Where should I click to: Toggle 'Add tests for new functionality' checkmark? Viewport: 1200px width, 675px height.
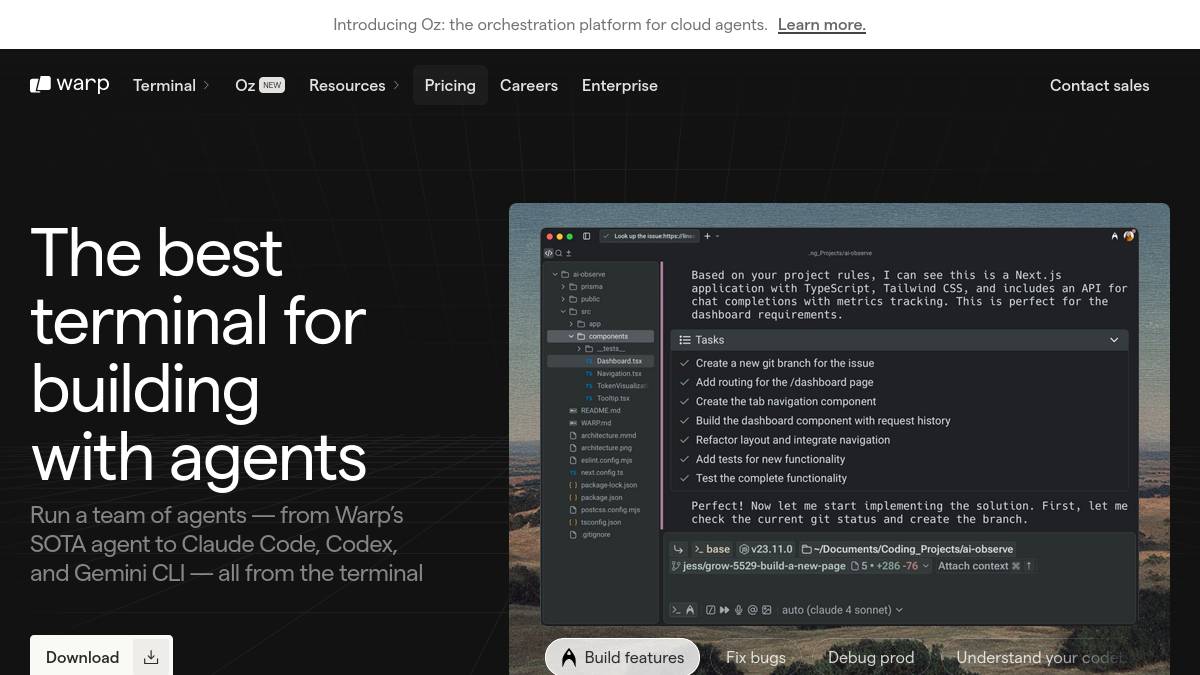(x=685, y=459)
